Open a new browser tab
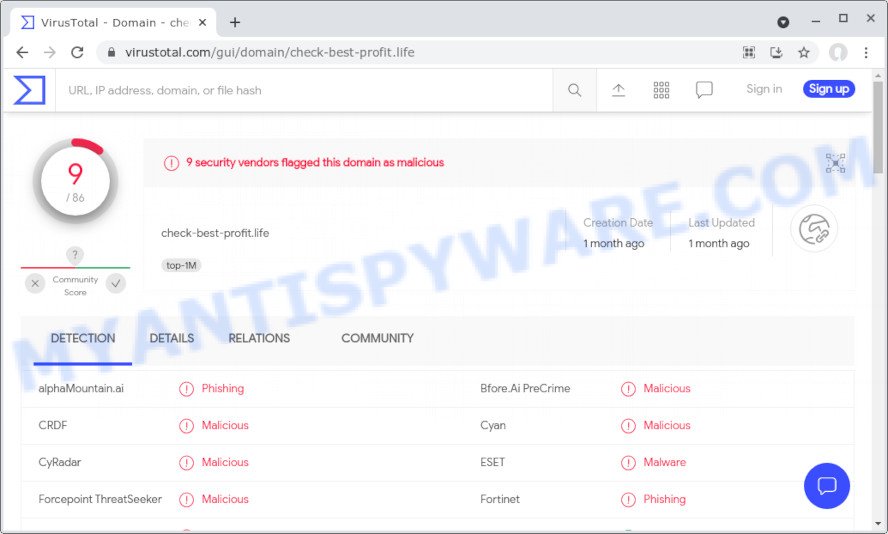This screenshot has width=888, height=534. click(235, 23)
